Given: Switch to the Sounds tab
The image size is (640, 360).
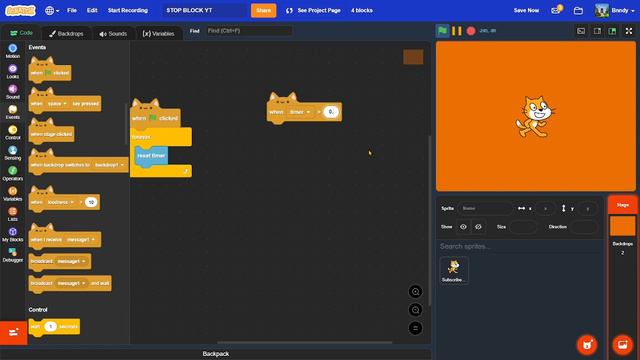Looking at the screenshot, I should tap(113, 33).
